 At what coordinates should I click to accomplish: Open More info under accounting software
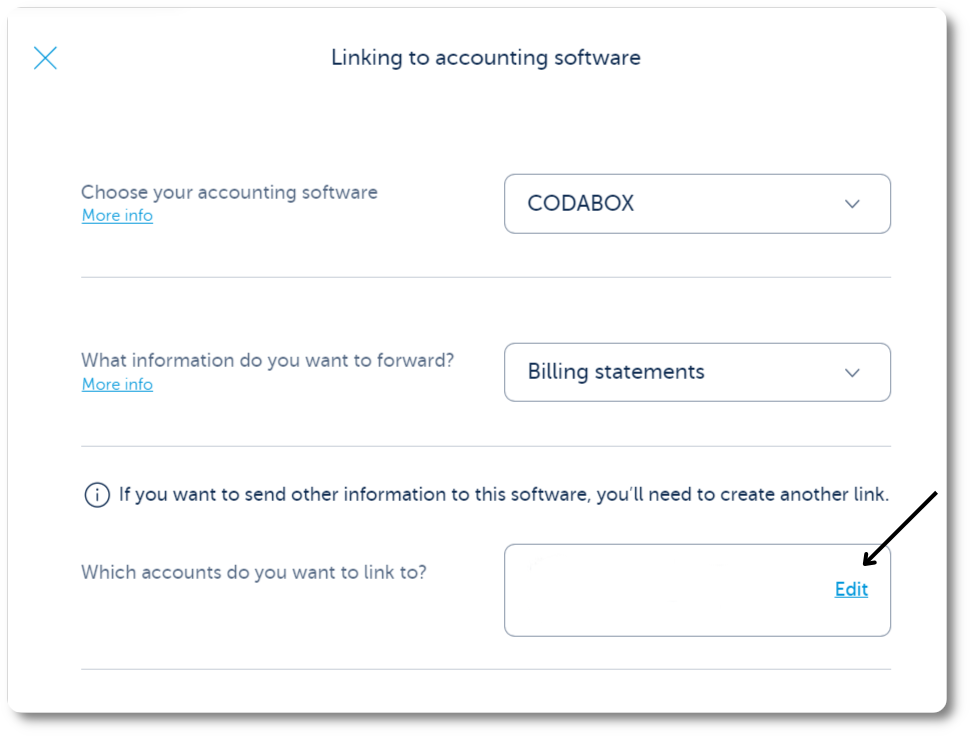pyautogui.click(x=117, y=215)
